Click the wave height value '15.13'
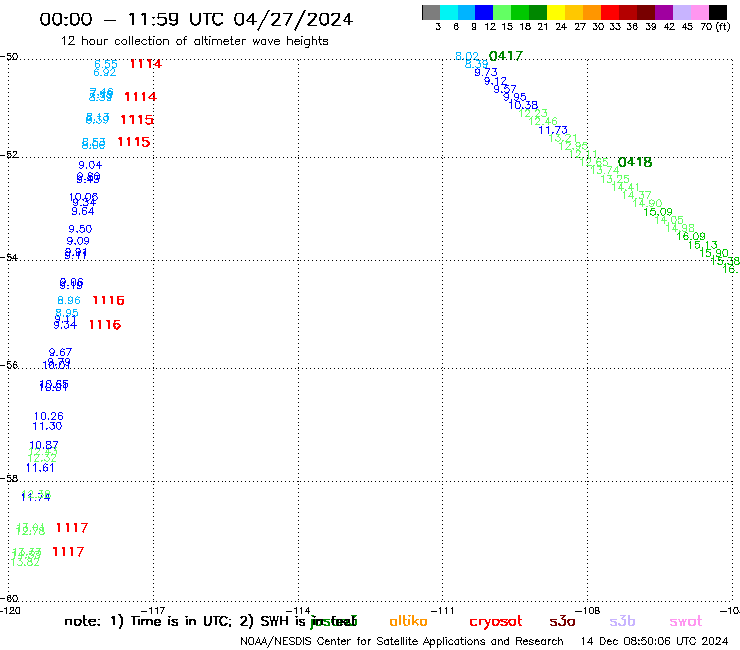 tap(702, 245)
